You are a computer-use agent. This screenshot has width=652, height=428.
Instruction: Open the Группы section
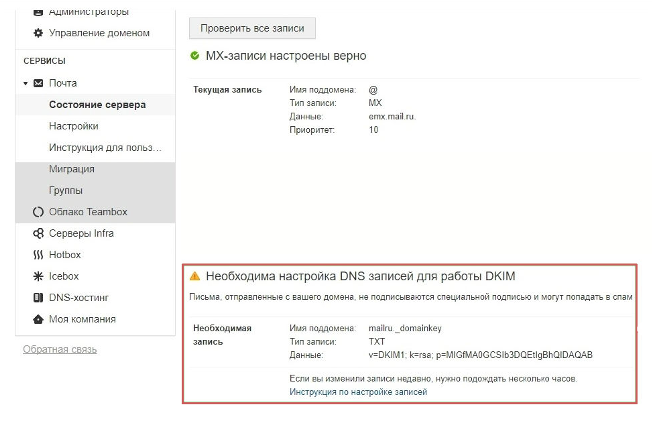coord(65,190)
